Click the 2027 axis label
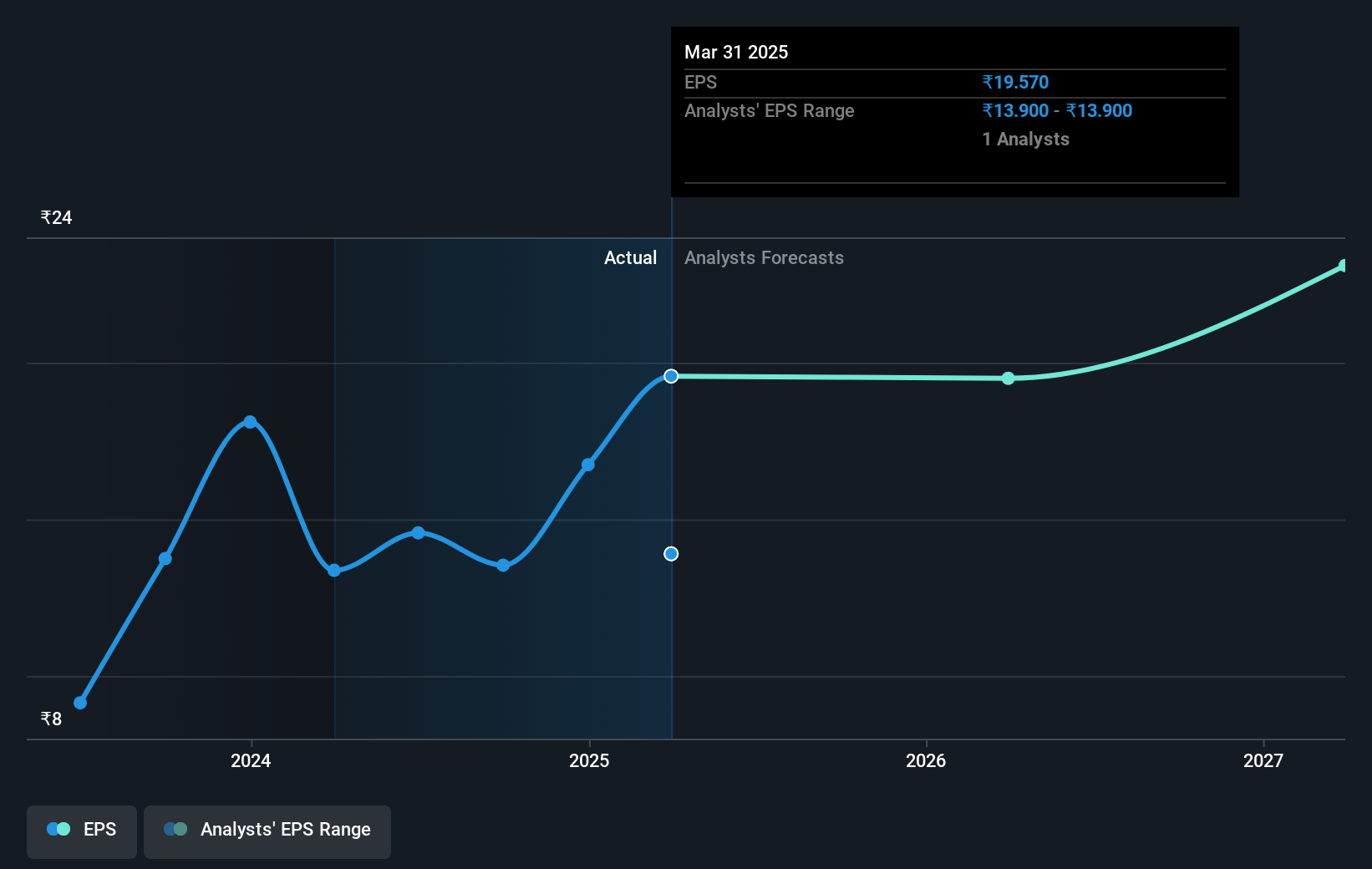The image size is (1372, 869). (x=1263, y=760)
